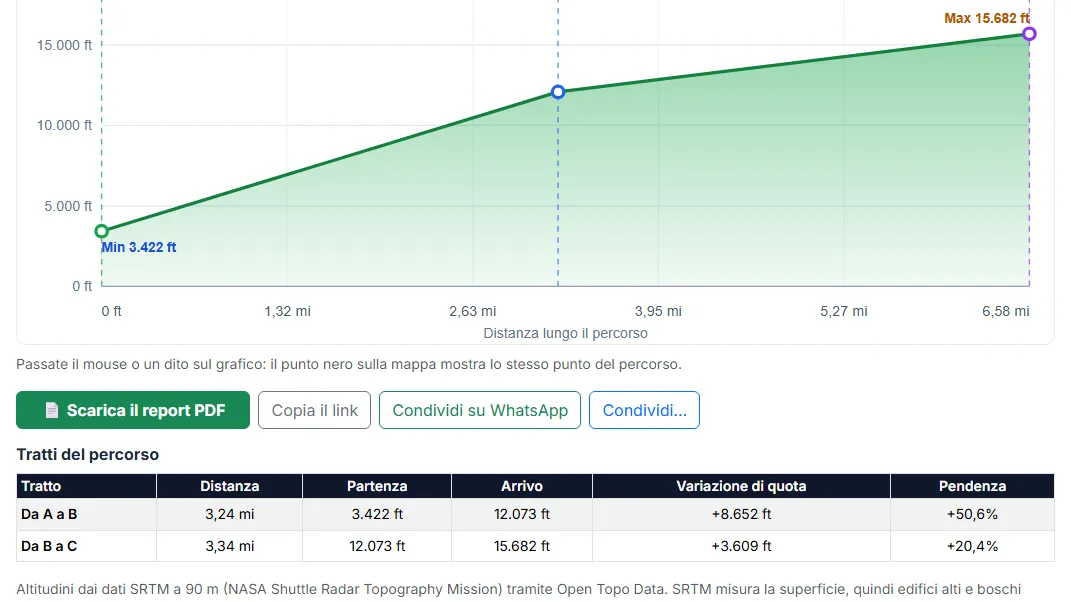
Task: Click the +20,4% slope cell
Action: point(972,546)
